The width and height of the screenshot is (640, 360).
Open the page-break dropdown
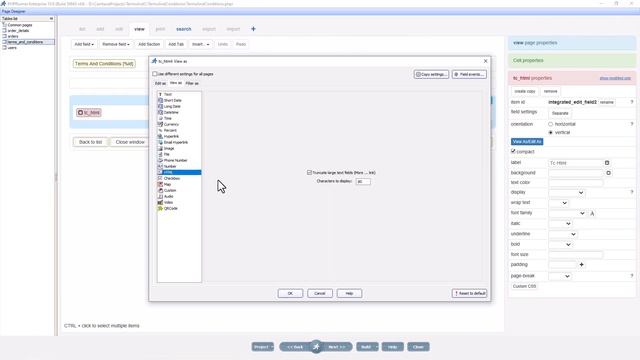pos(560,276)
